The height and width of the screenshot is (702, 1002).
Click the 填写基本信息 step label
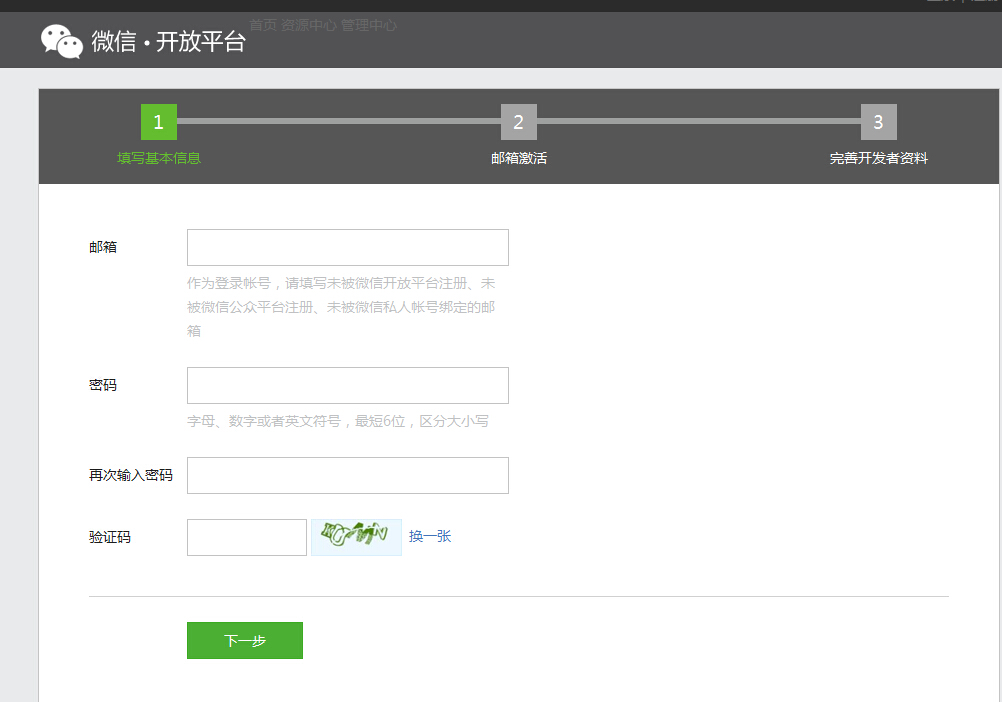(x=159, y=158)
